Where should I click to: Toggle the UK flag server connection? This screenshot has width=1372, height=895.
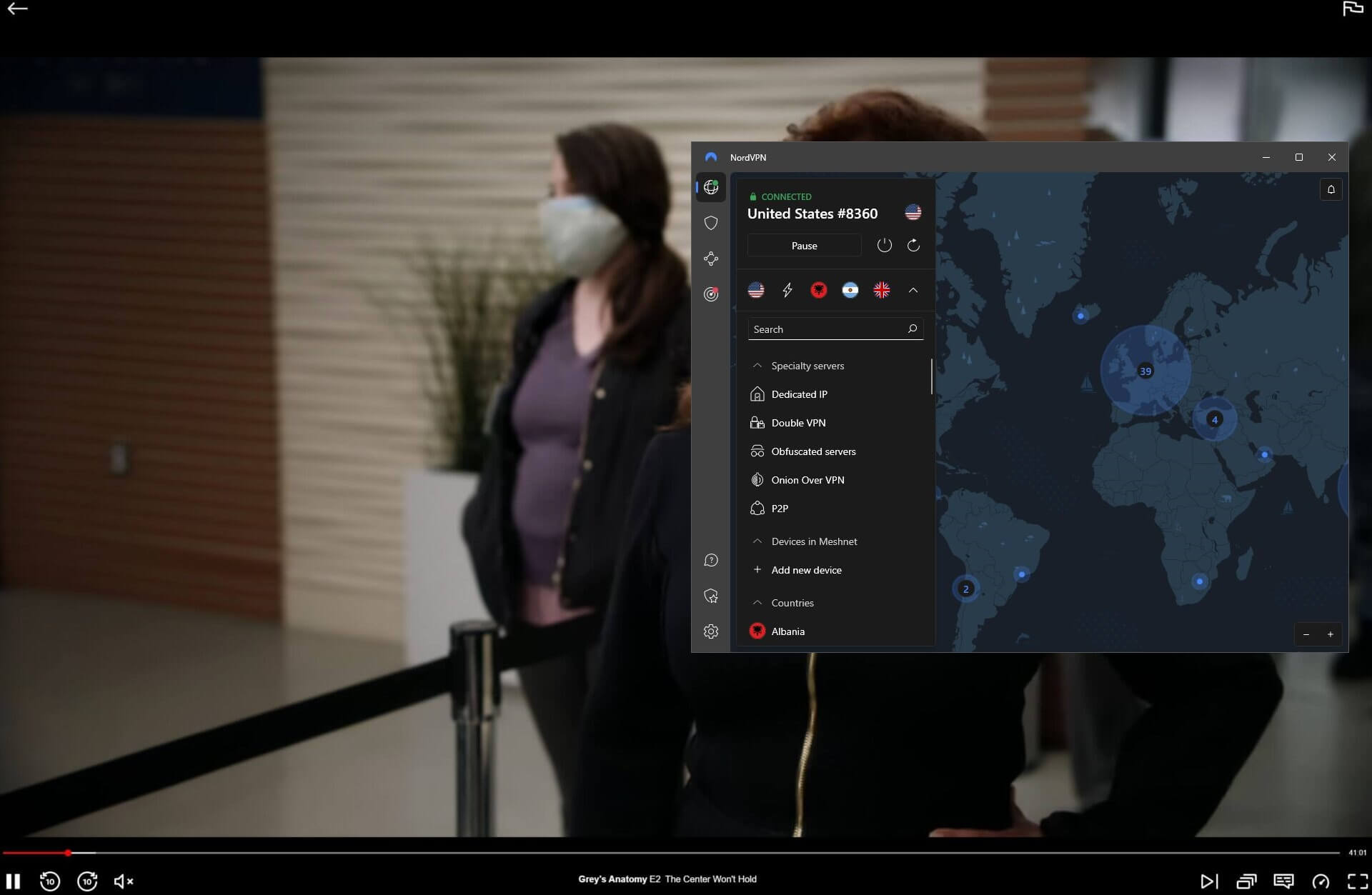tap(881, 290)
